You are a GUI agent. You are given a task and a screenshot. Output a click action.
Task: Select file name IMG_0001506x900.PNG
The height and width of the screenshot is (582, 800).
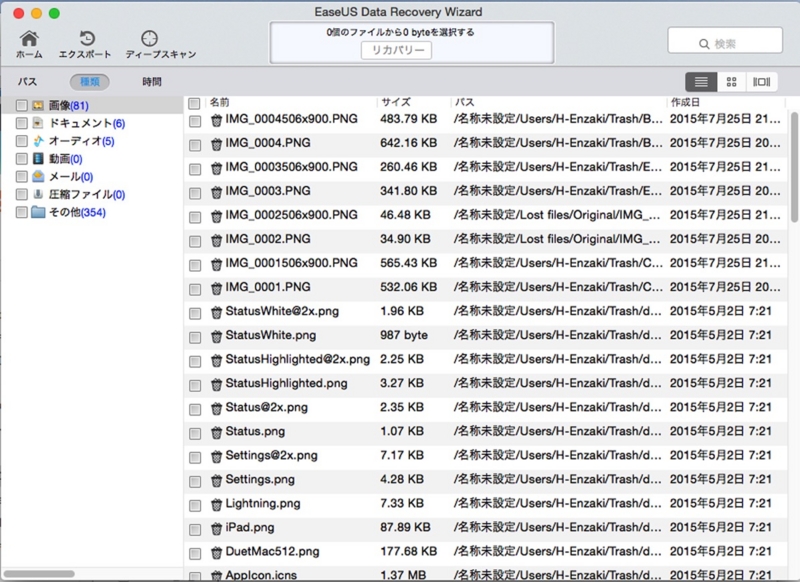pos(291,263)
